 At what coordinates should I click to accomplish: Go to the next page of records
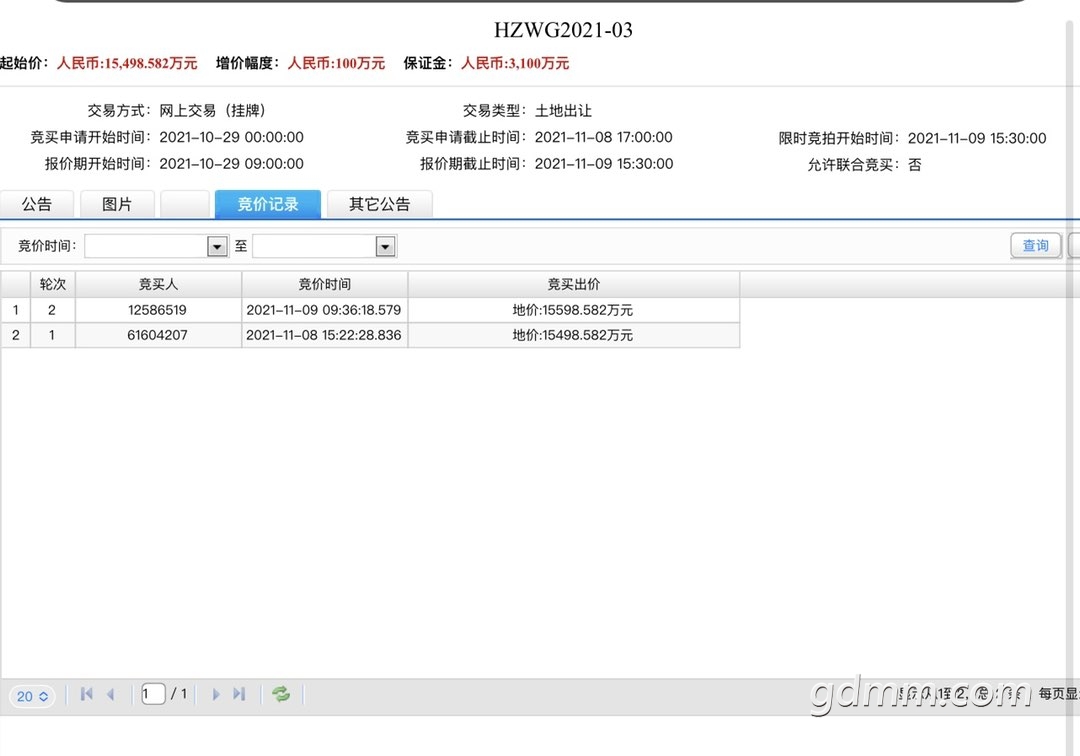(215, 694)
